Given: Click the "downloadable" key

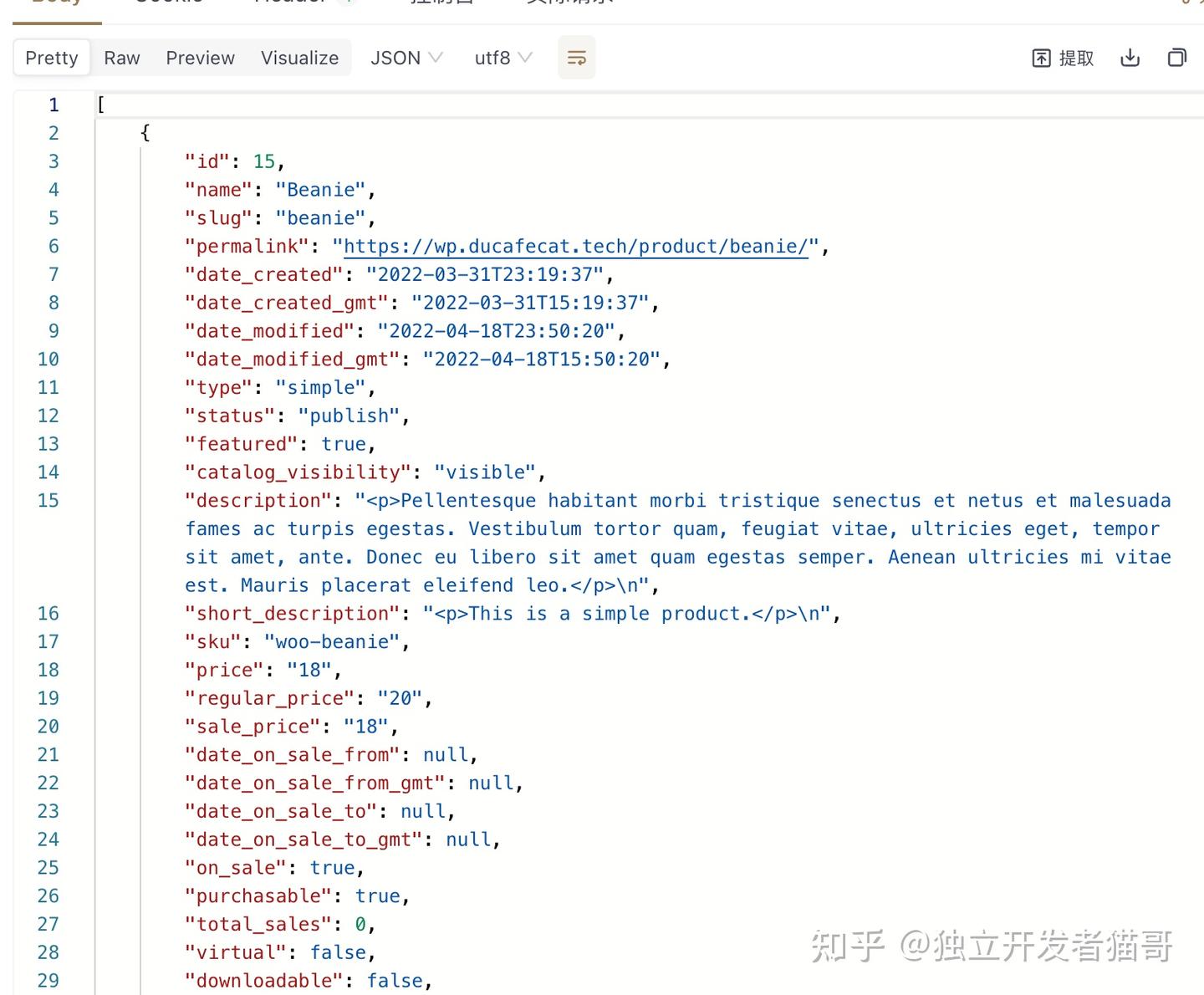Looking at the screenshot, I should point(264,981).
